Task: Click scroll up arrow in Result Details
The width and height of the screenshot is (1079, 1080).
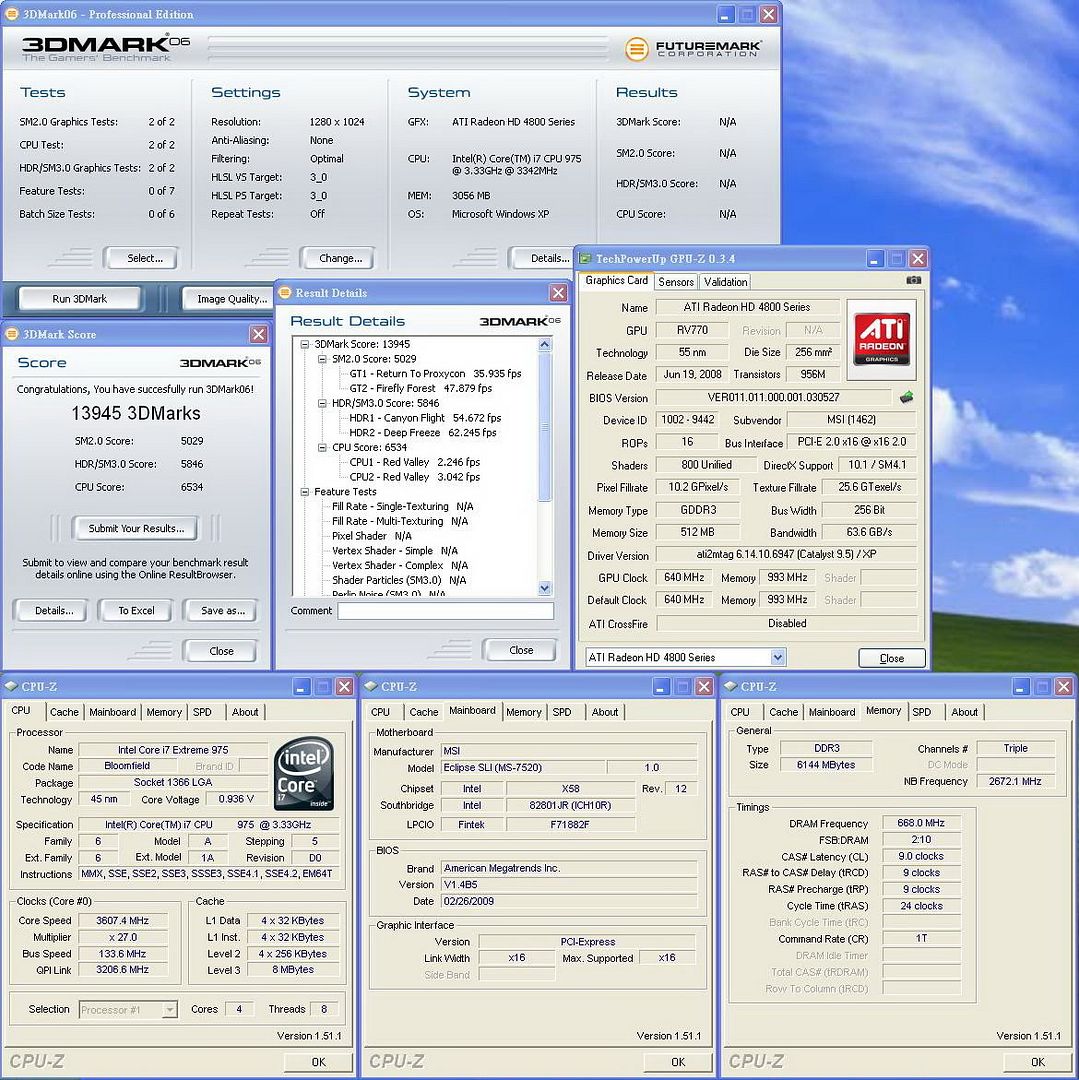Action: pyautogui.click(x=545, y=344)
